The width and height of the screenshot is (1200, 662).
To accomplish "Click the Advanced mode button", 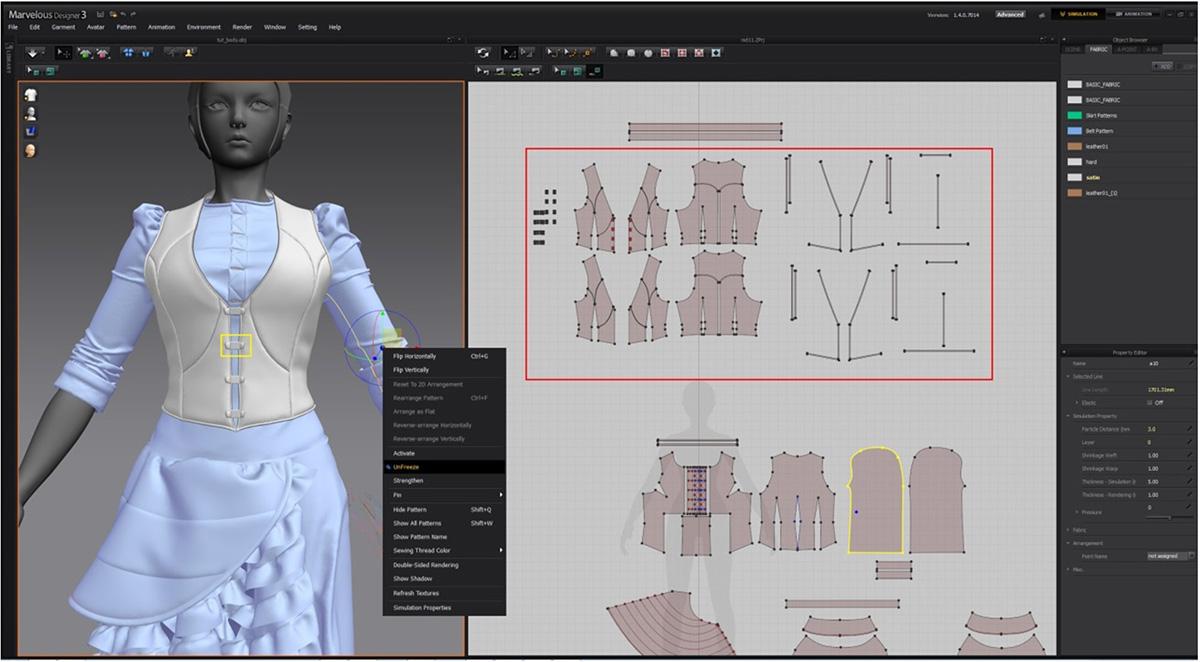I will (1010, 14).
